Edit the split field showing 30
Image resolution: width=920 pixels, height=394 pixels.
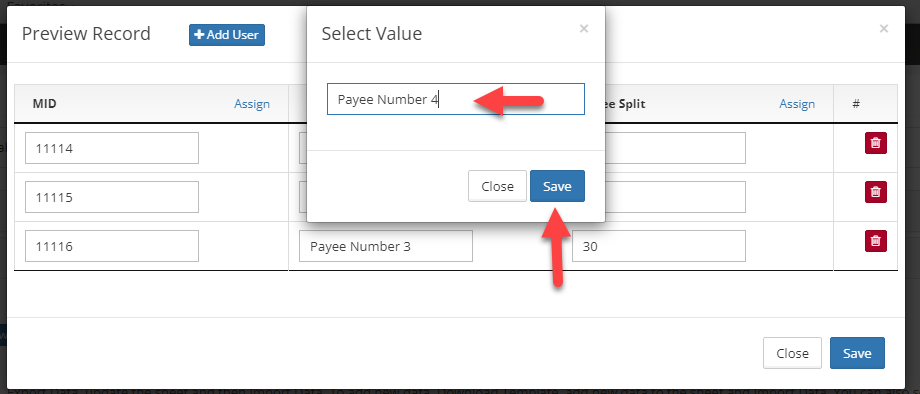pyautogui.click(x=658, y=246)
